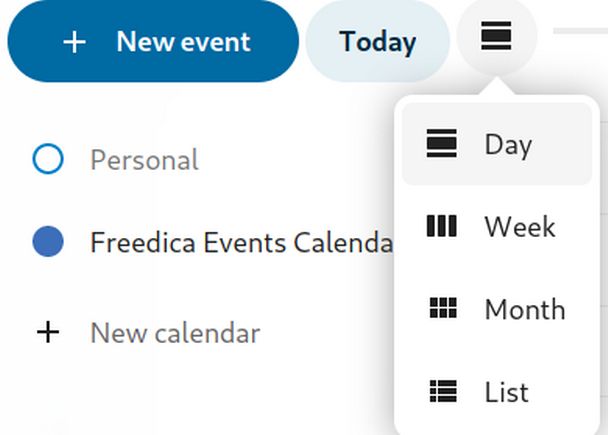Click the Week view columns icon
Screen dimensions: 608x435
pos(441,226)
